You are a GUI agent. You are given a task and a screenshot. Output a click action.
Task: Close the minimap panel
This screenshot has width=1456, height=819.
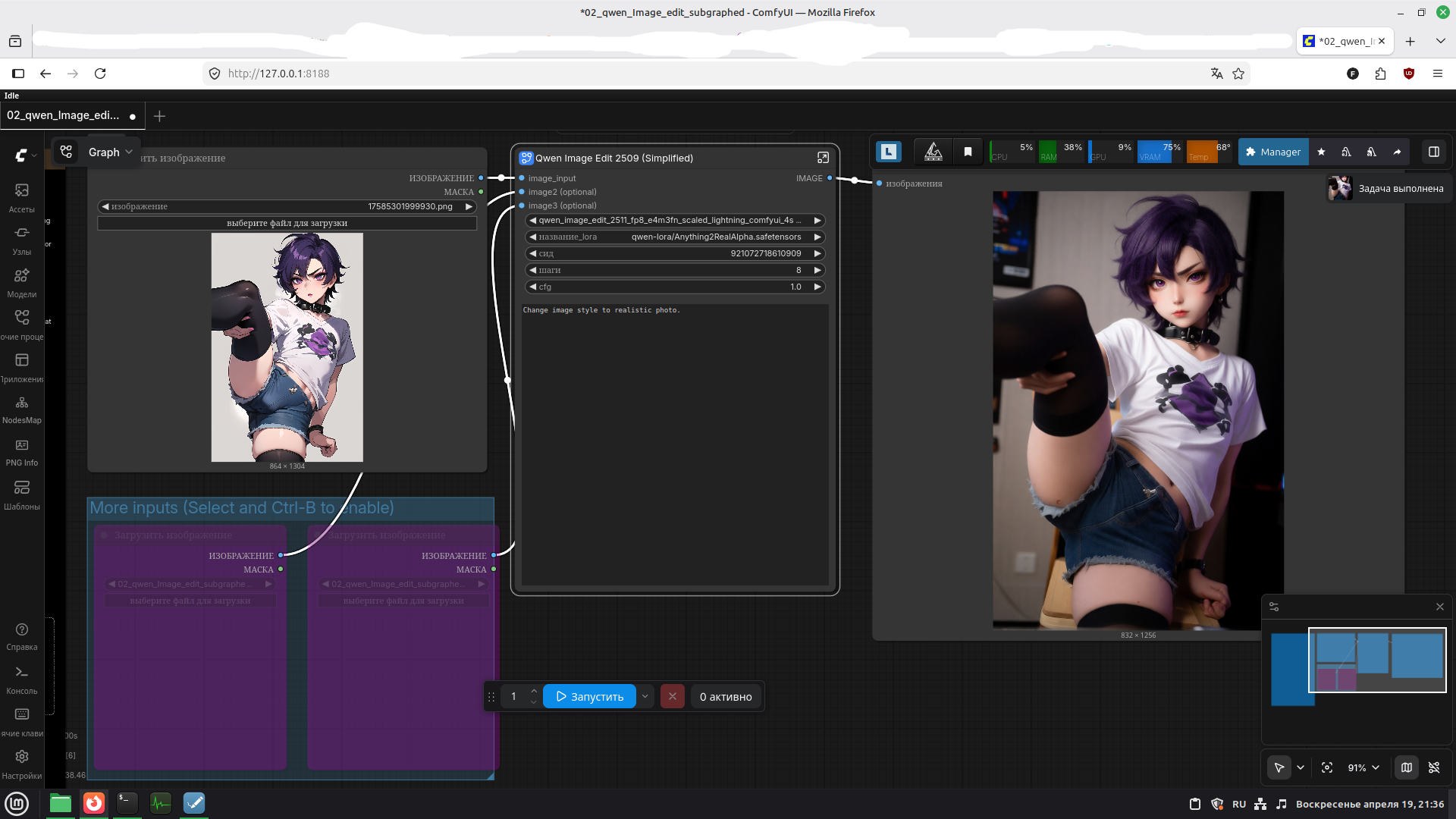[x=1440, y=607]
